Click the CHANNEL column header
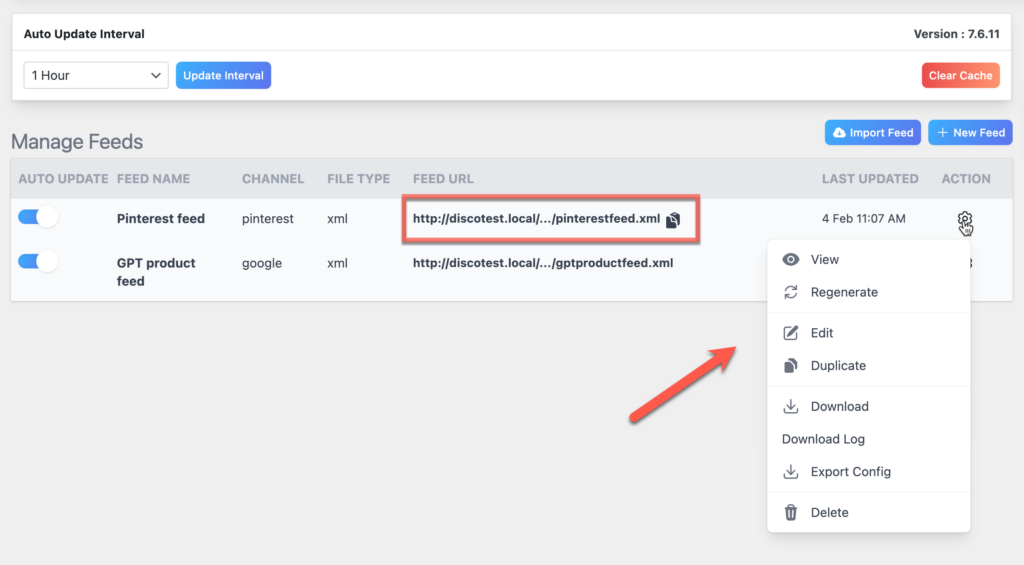Viewport: 1024px width, 565px height. tap(273, 178)
